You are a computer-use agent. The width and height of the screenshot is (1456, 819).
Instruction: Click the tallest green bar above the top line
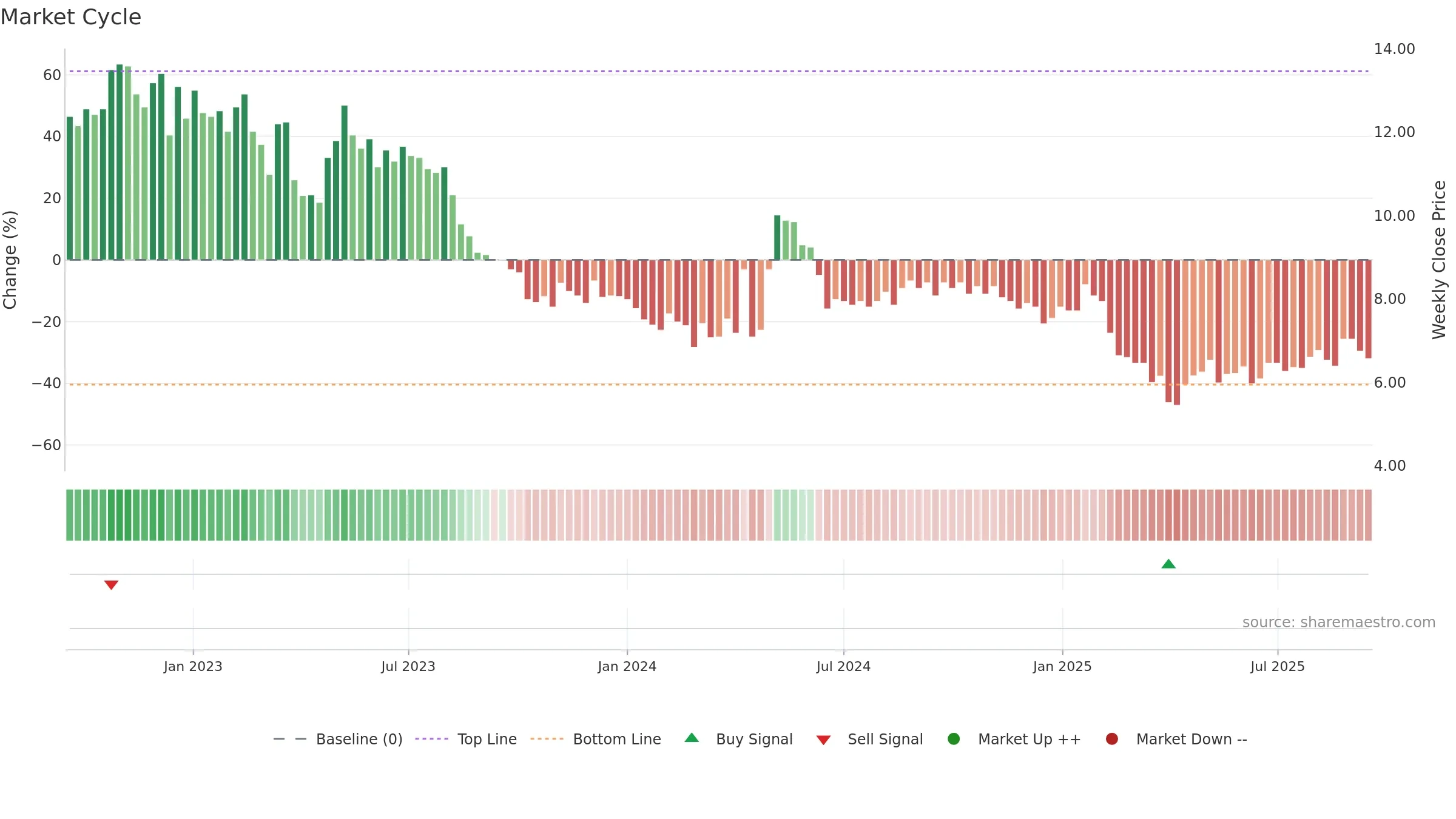click(x=120, y=162)
